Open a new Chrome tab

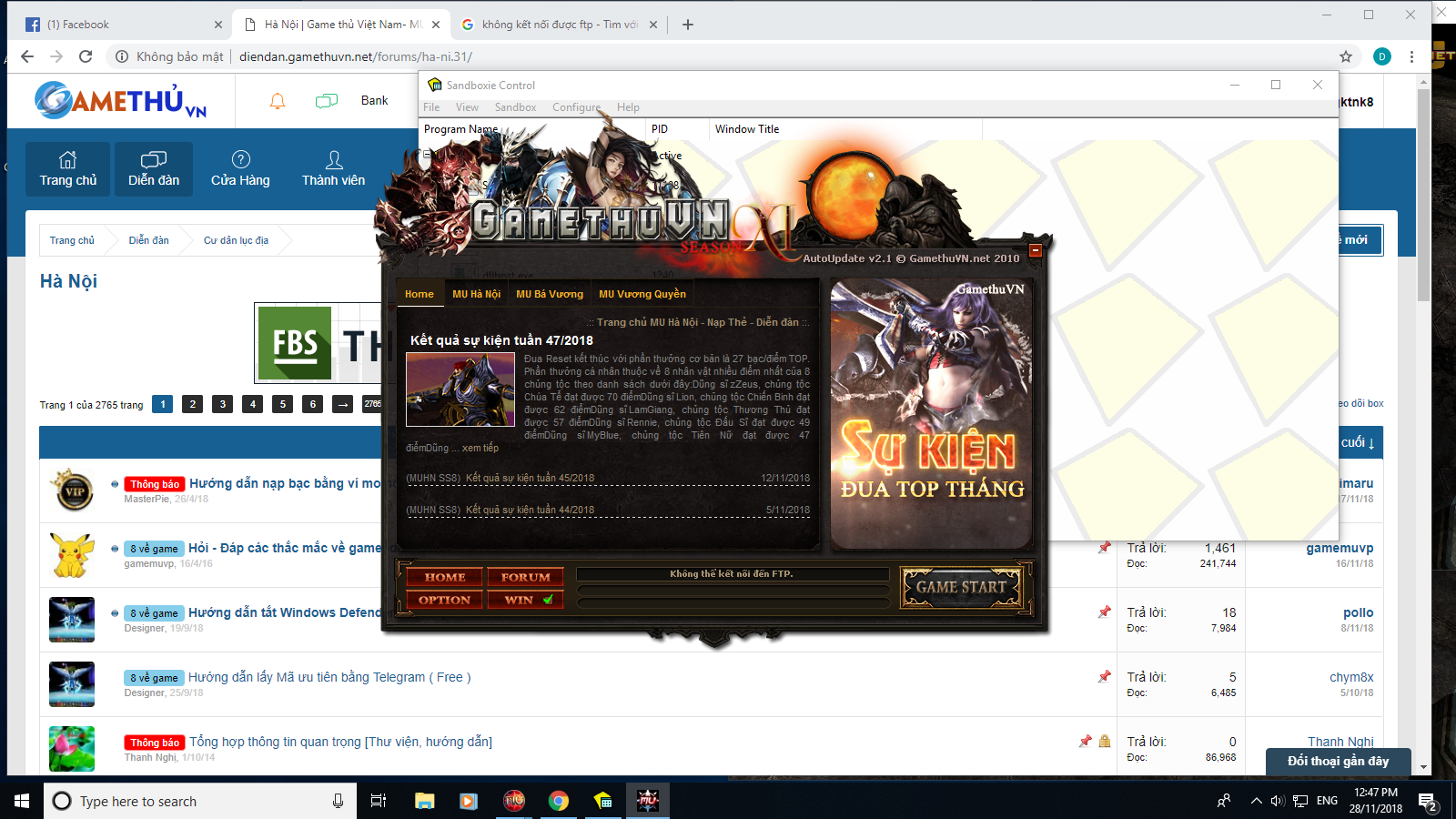[688, 25]
